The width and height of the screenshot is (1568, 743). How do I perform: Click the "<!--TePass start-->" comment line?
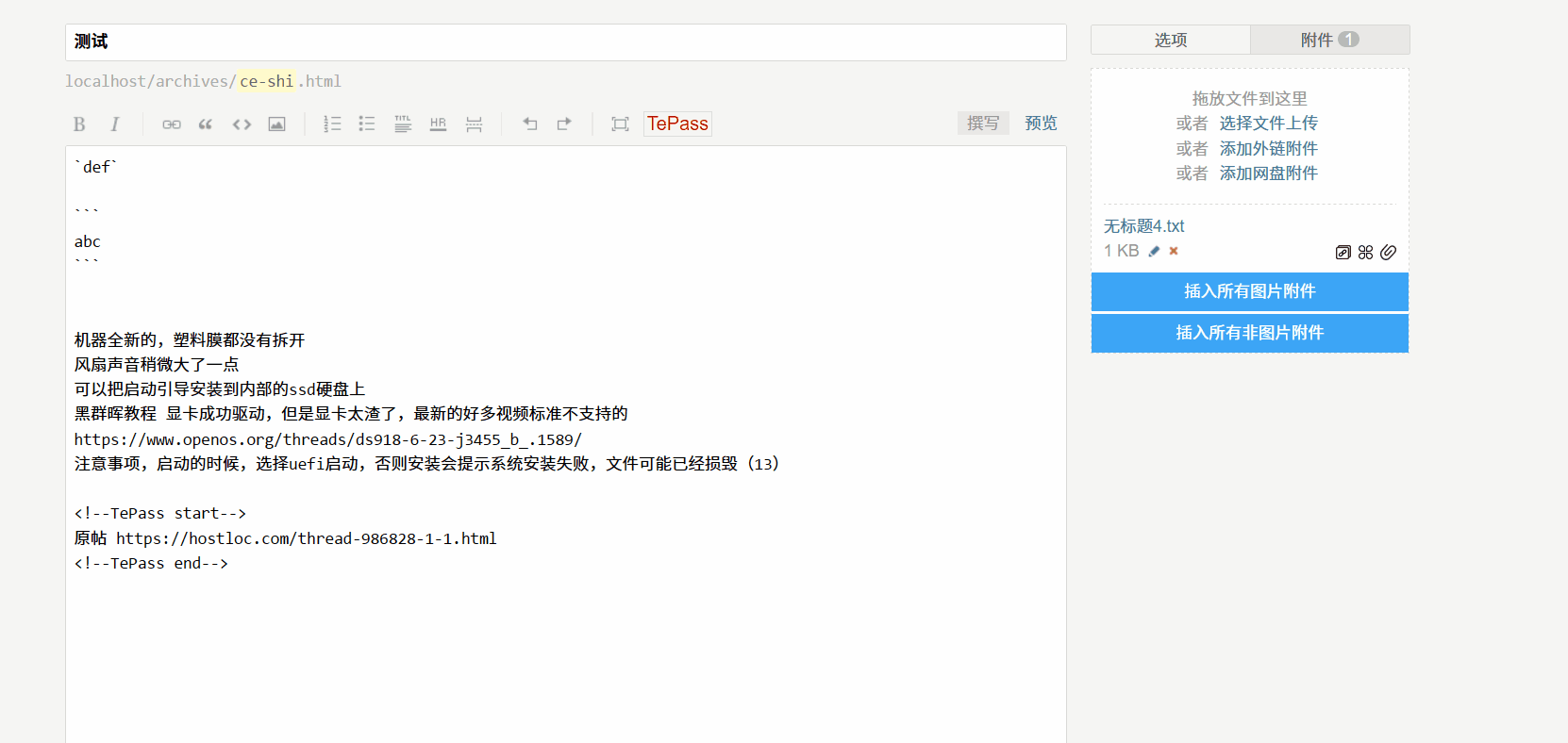point(160,514)
